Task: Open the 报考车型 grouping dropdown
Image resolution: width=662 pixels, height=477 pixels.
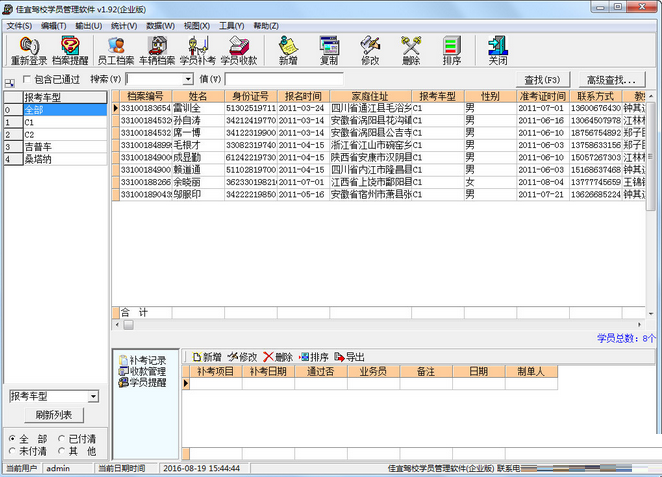Action: coord(93,396)
